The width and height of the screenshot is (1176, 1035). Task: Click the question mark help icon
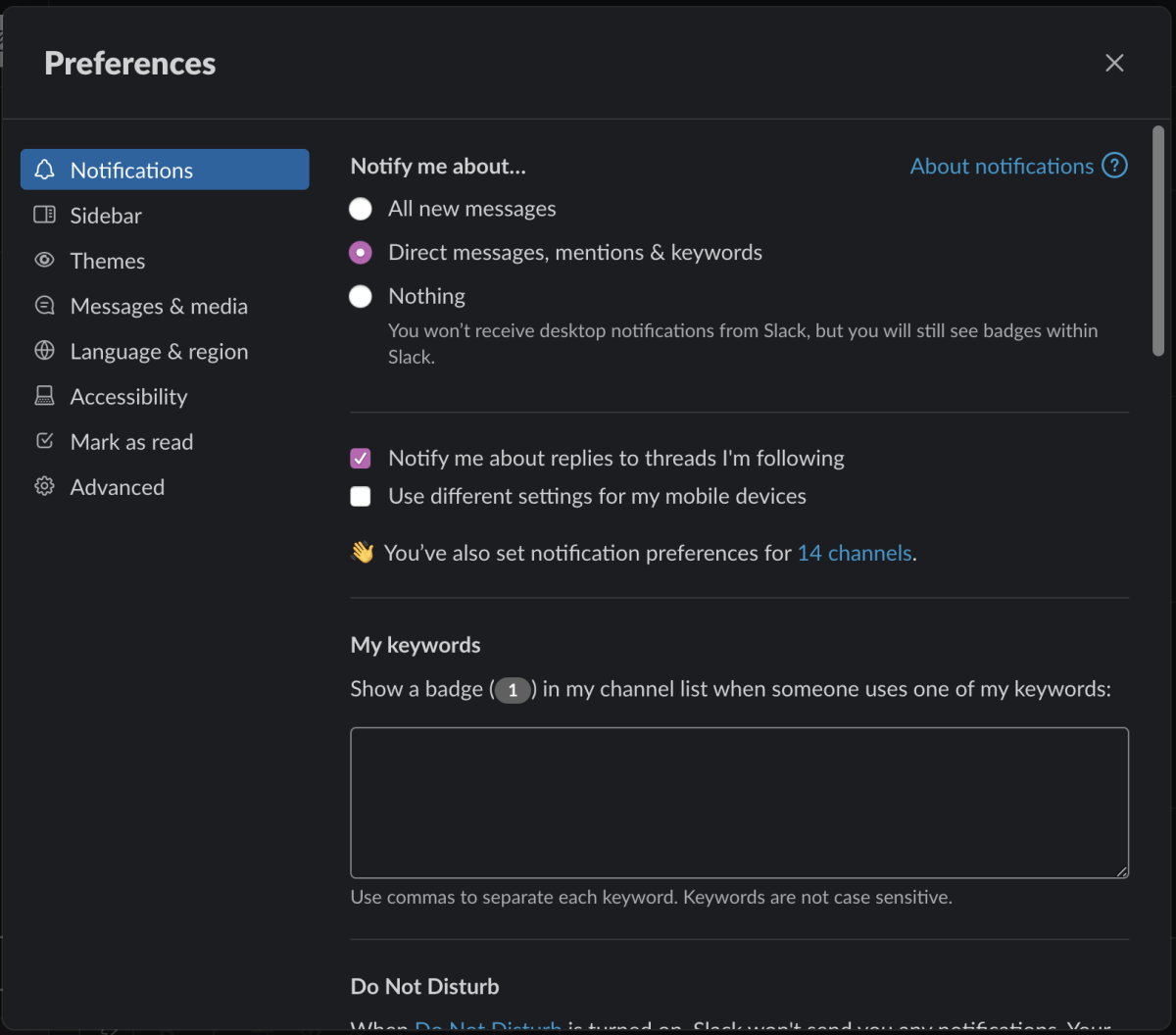tap(1114, 166)
